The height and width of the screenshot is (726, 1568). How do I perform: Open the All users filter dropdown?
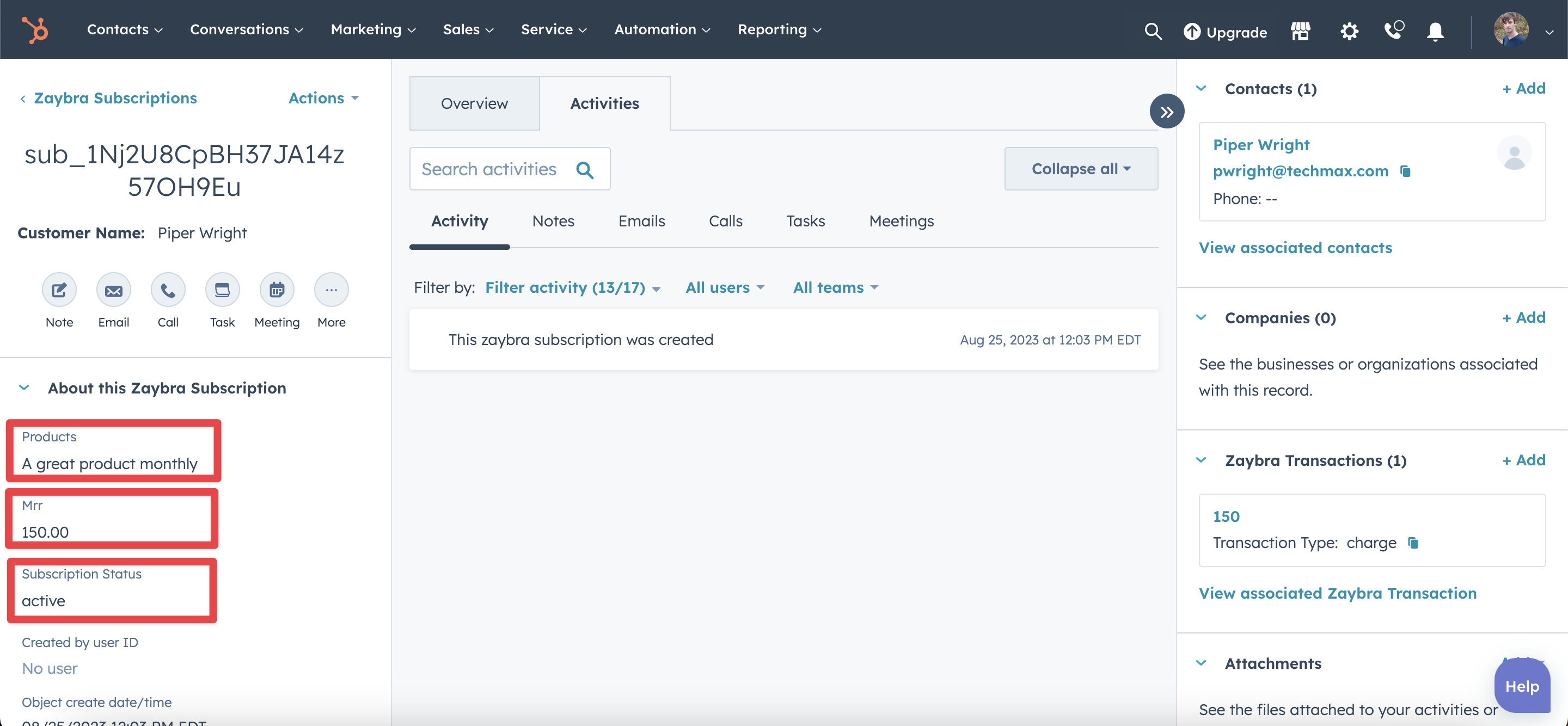(724, 288)
